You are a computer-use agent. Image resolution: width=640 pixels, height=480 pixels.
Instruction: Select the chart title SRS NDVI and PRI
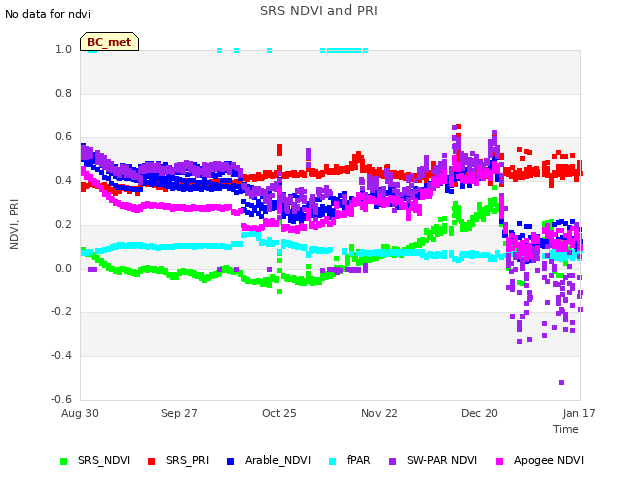319,11
